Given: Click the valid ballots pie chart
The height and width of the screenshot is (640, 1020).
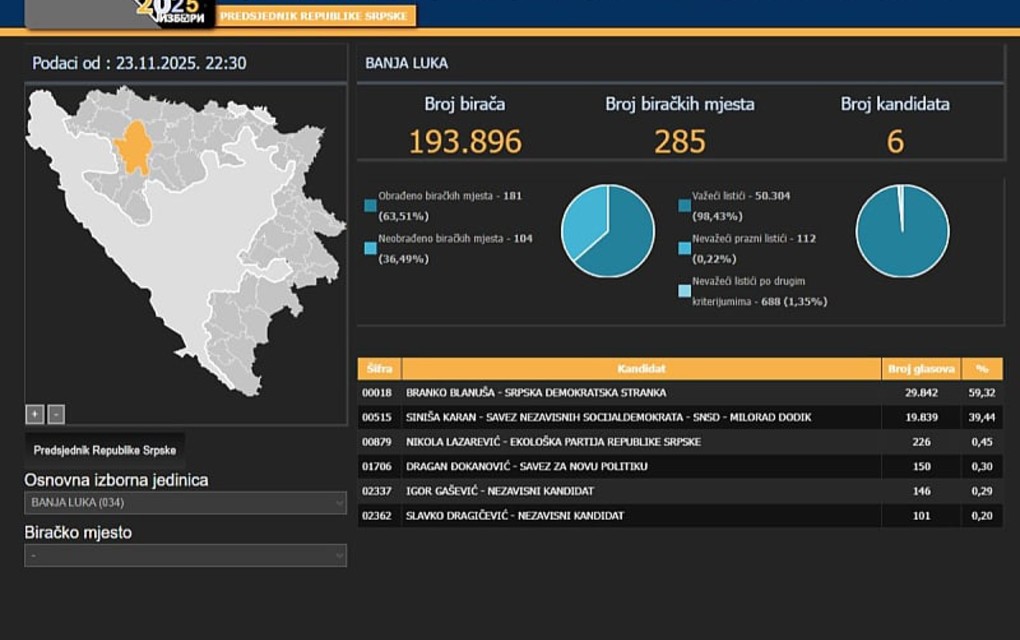Looking at the screenshot, I should click(902, 231).
